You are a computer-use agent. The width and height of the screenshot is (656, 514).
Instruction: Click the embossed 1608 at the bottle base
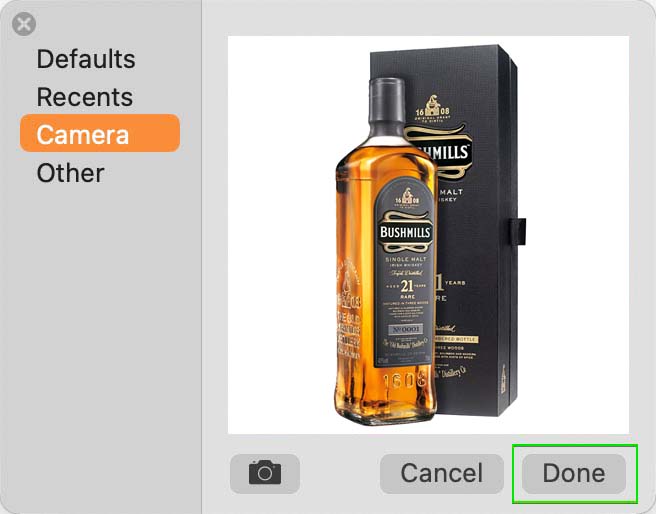405,380
